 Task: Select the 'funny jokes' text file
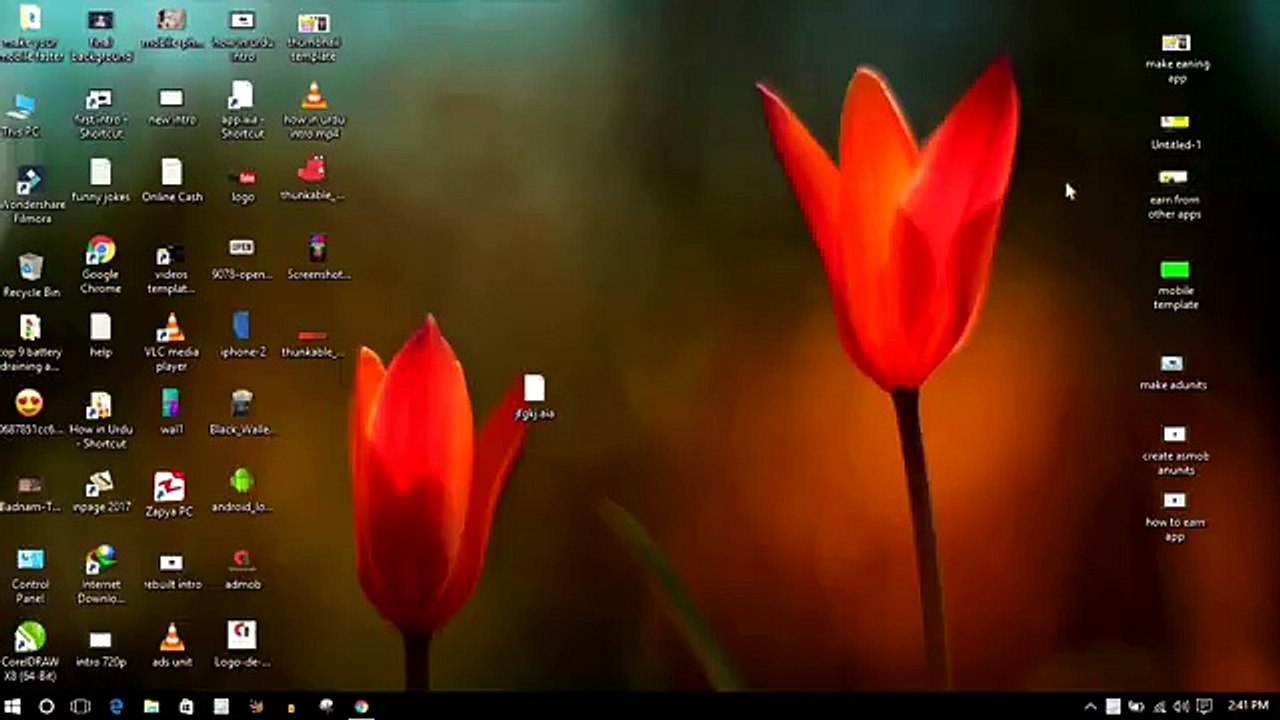click(x=100, y=181)
